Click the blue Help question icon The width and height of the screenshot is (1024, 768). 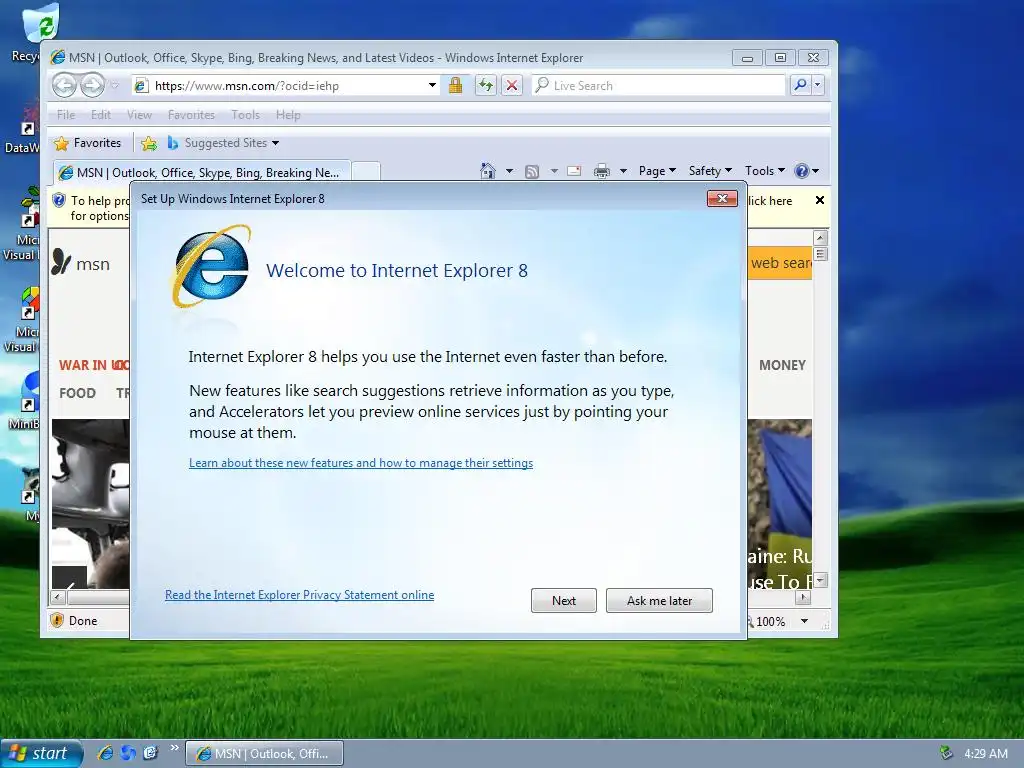[801, 171]
